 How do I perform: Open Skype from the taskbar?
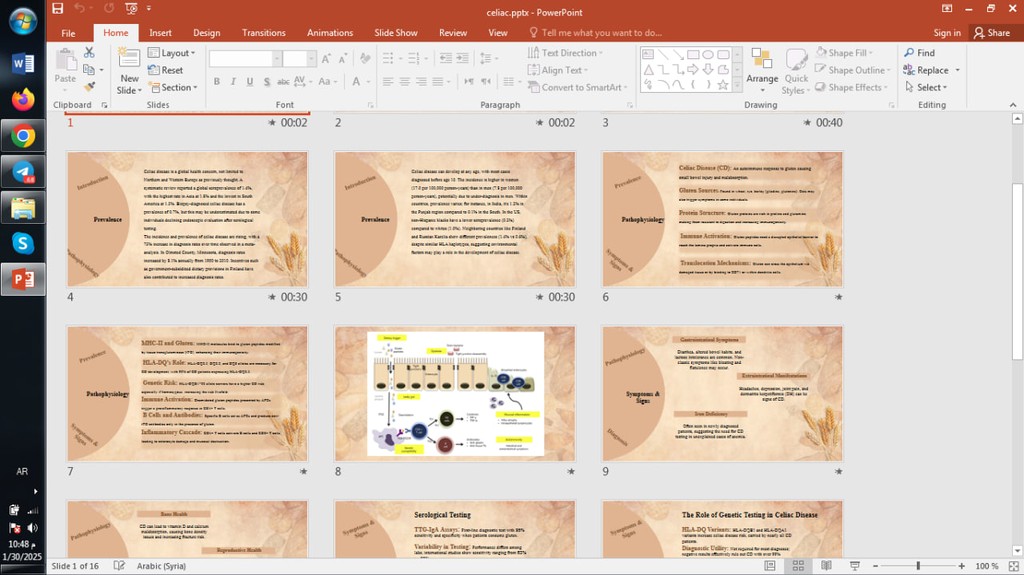pyautogui.click(x=23, y=243)
